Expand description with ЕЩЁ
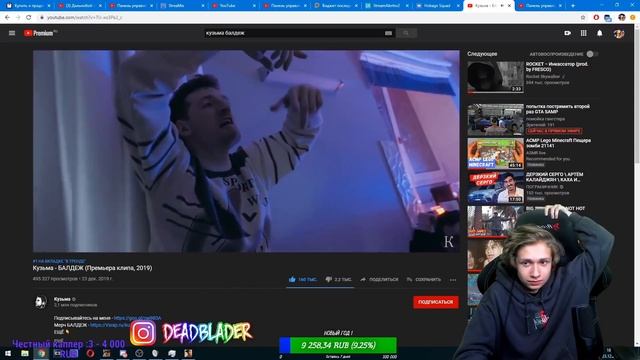640x360 pixels. (59, 332)
